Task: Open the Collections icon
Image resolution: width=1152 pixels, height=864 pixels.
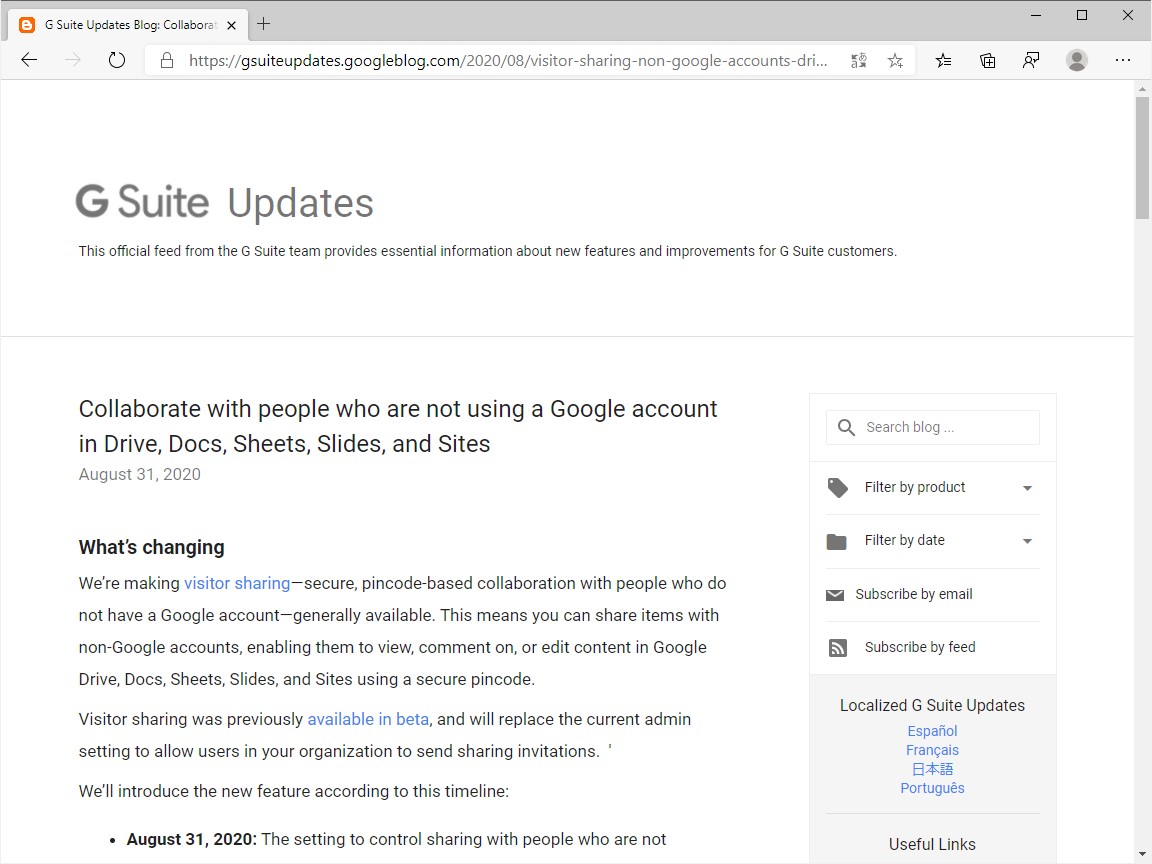Action: pos(987,61)
